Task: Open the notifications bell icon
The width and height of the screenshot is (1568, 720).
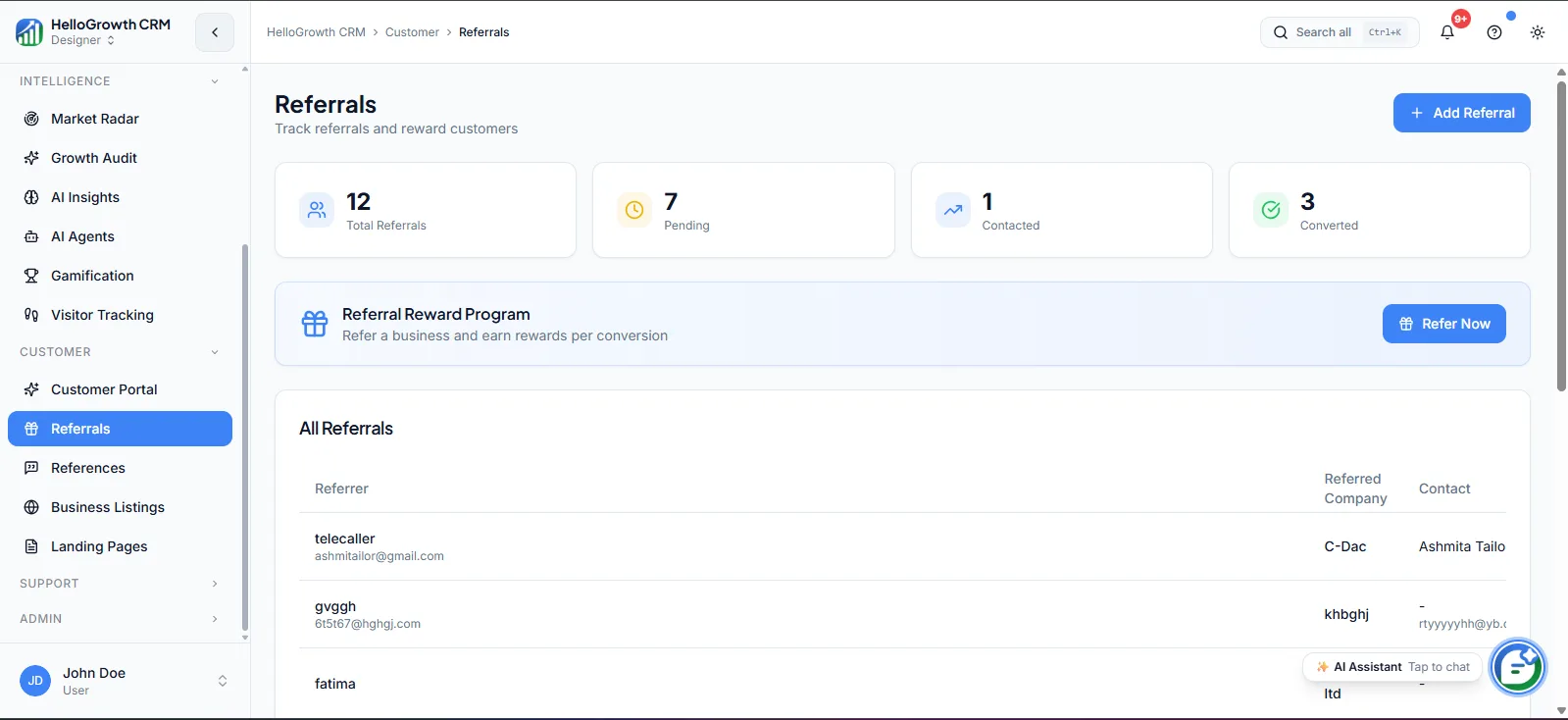Action: (1447, 32)
